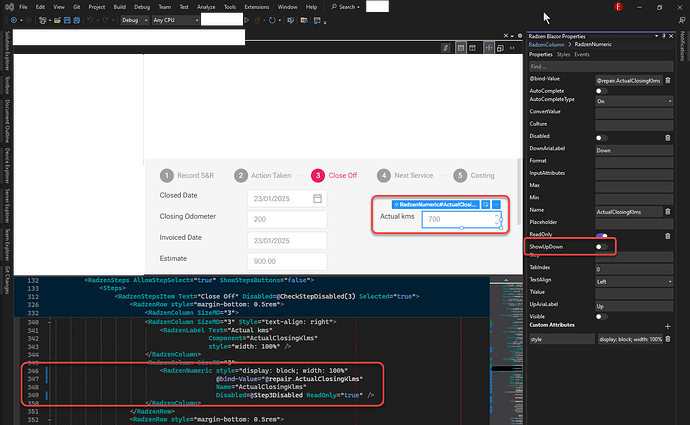Click the Closing Odometer input field
Screen dimensions: 690x425
[287, 219]
